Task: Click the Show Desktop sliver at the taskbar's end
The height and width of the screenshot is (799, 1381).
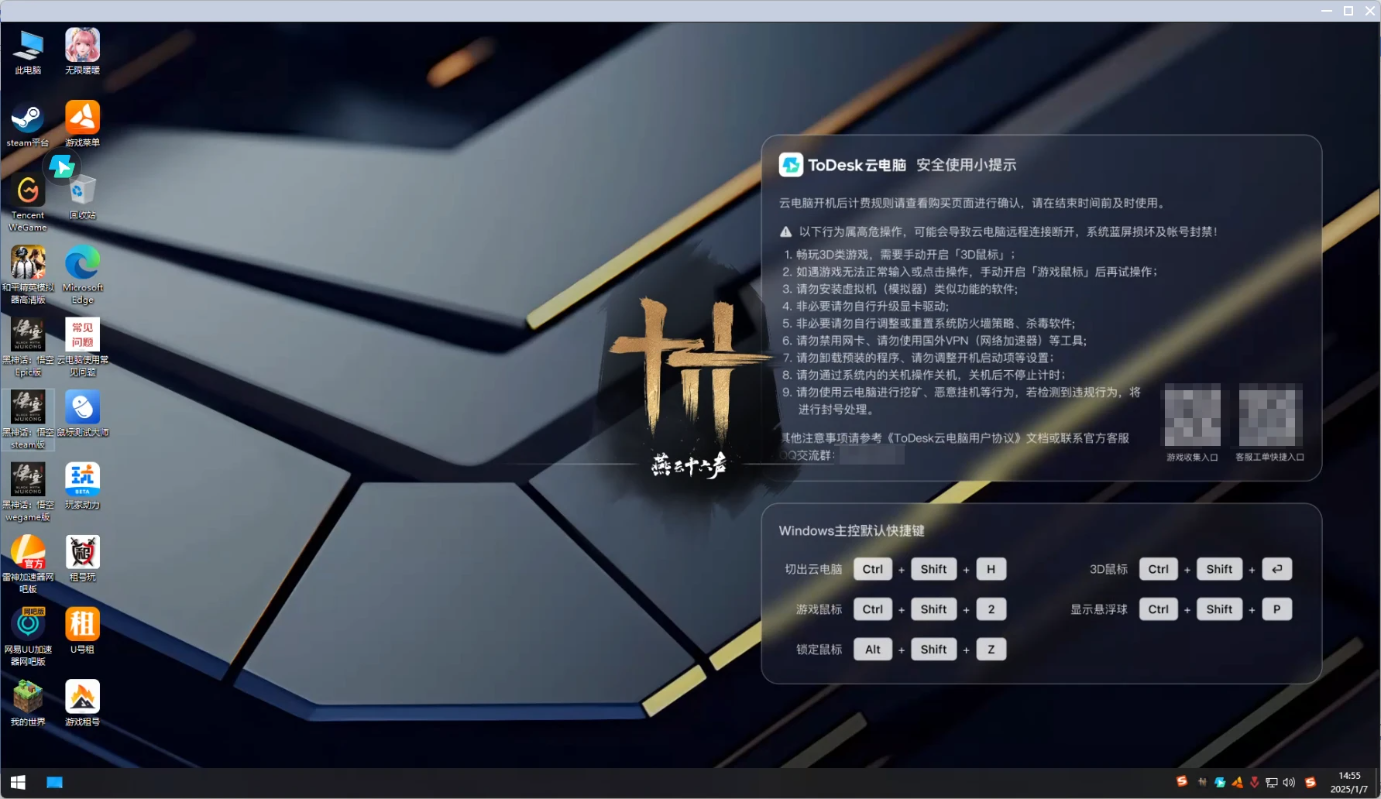Action: point(1377,782)
